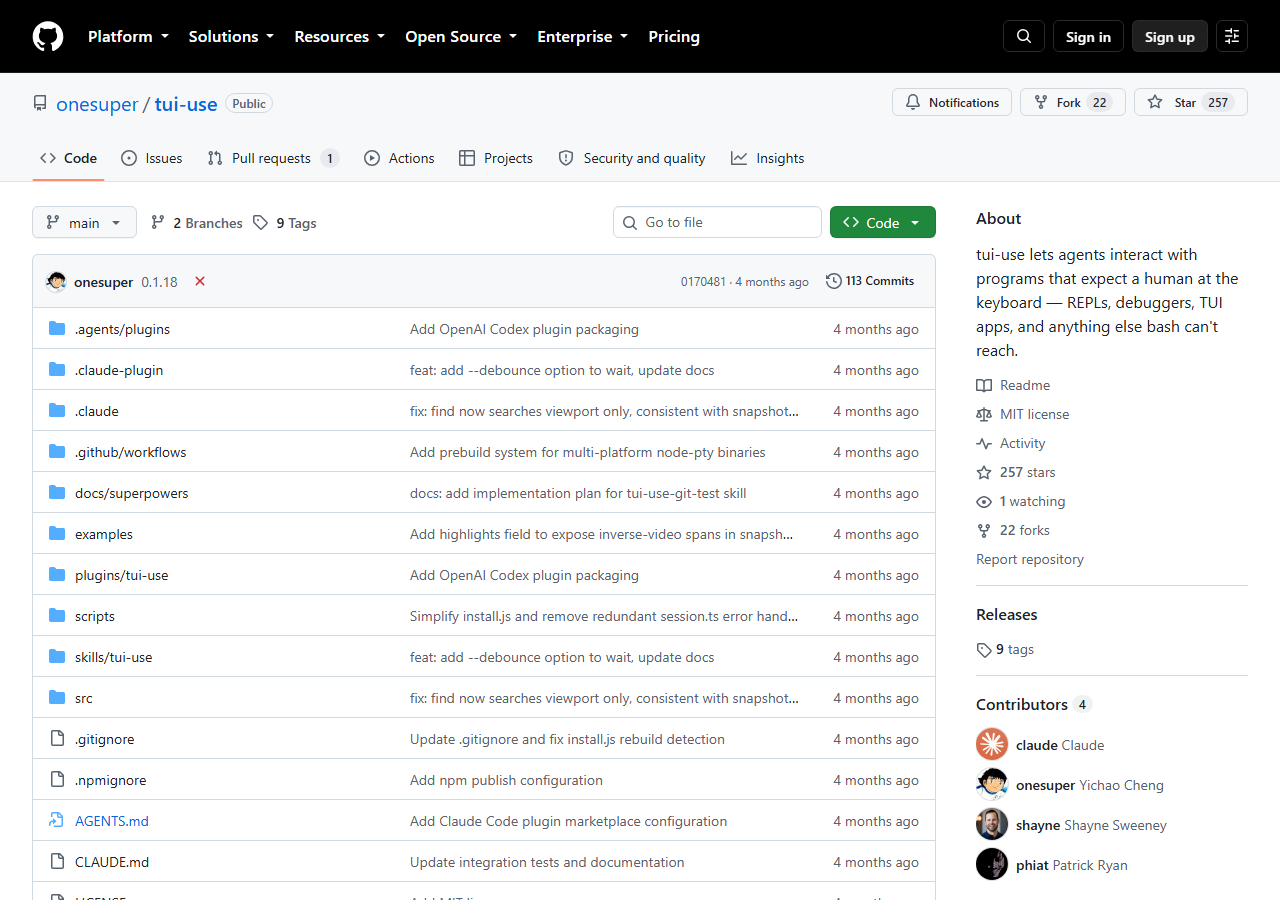Switch to the Pull requests tab
The image size is (1280, 900).
273,158
